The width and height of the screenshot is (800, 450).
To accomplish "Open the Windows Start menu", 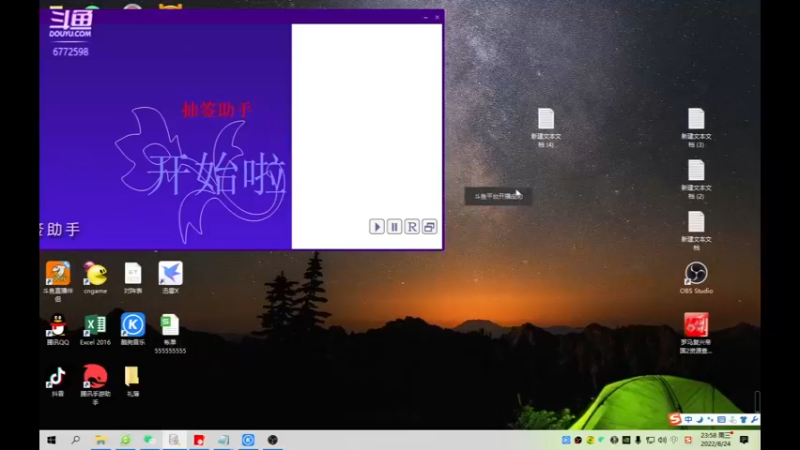I will click(x=51, y=440).
